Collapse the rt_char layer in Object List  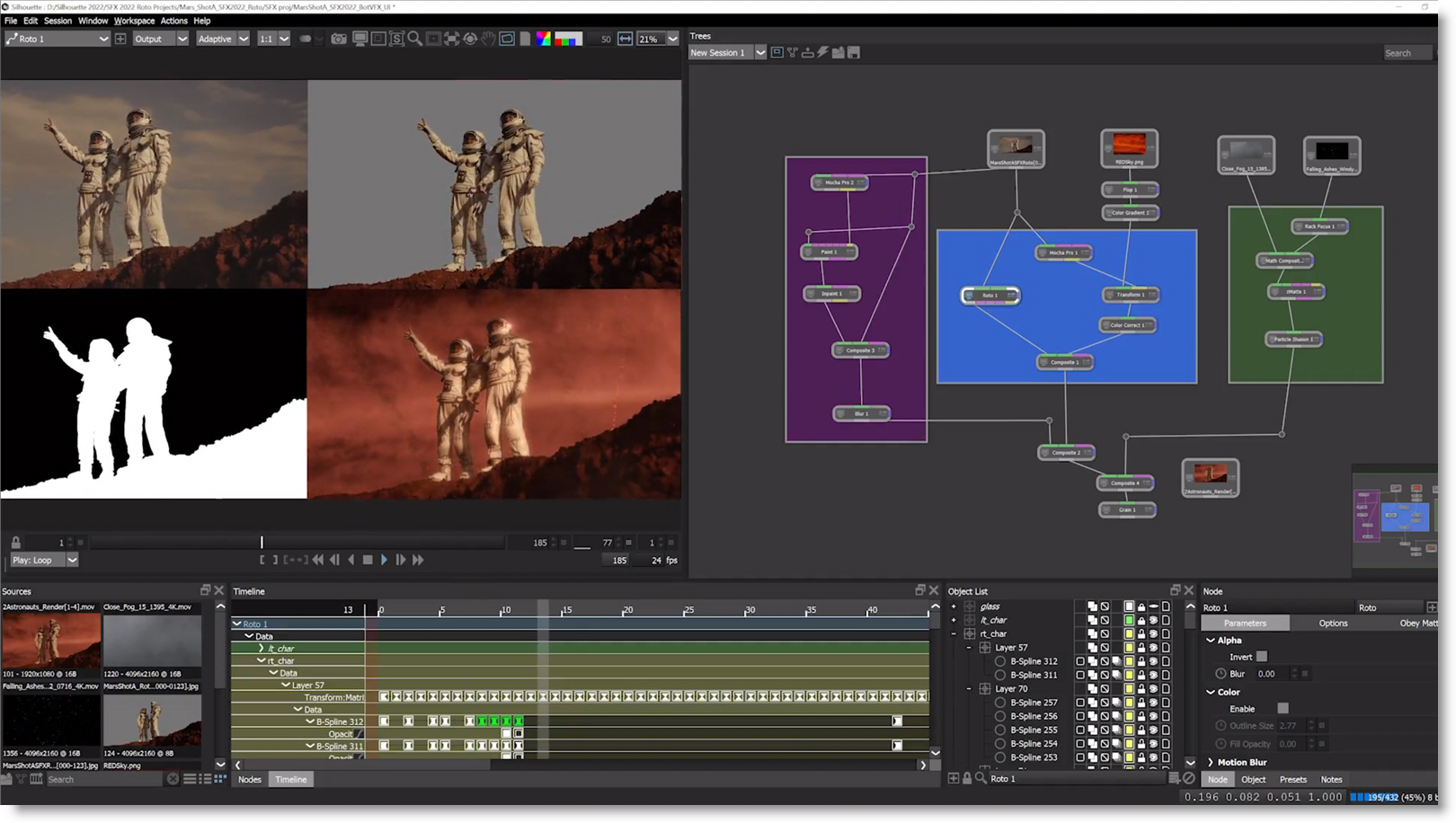(954, 633)
